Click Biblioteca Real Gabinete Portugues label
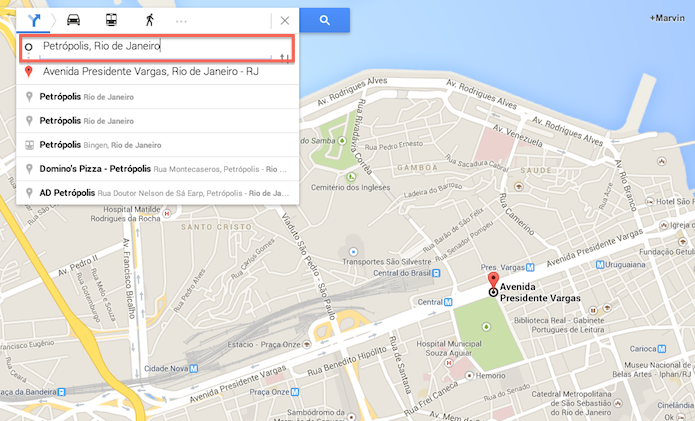Viewport: 695px width, 421px height. tap(559, 325)
